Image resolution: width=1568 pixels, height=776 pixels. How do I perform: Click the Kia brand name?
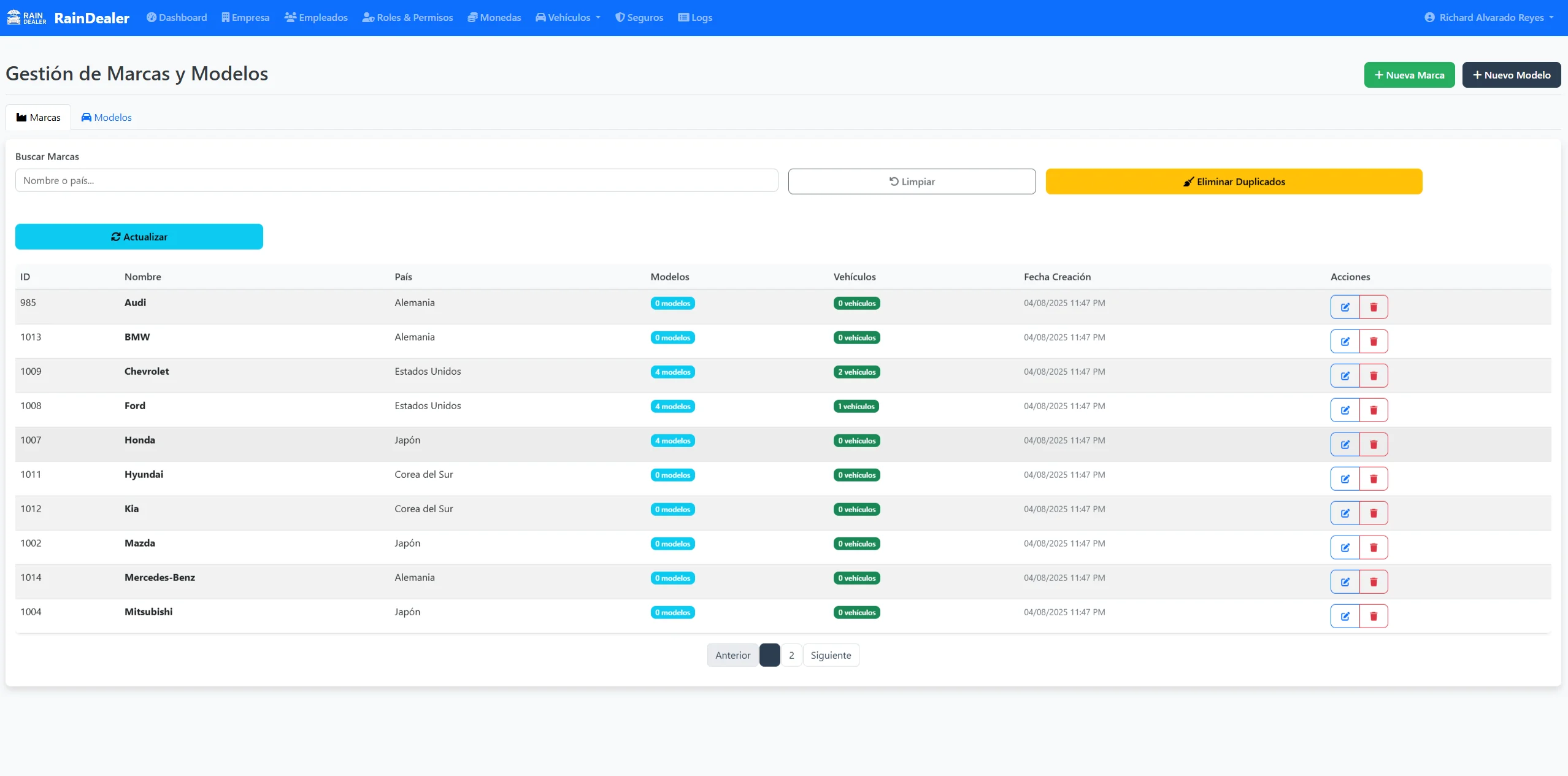tap(131, 509)
